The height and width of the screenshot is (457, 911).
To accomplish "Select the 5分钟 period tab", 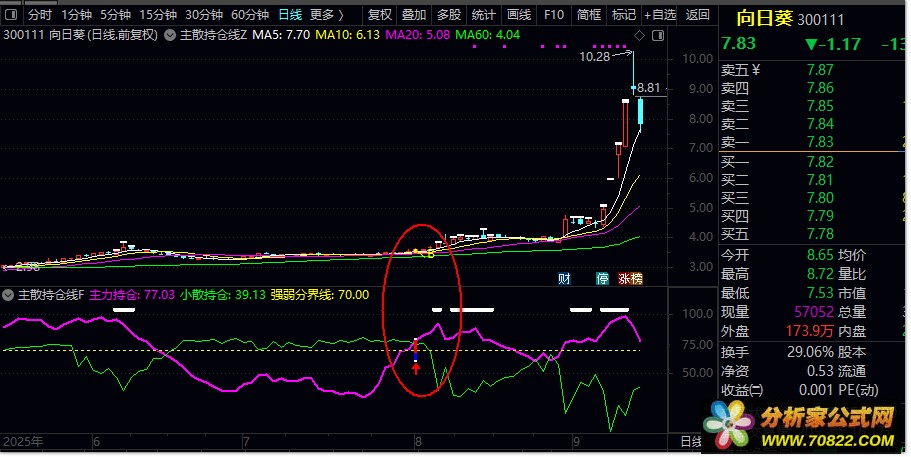I will 115,15.
